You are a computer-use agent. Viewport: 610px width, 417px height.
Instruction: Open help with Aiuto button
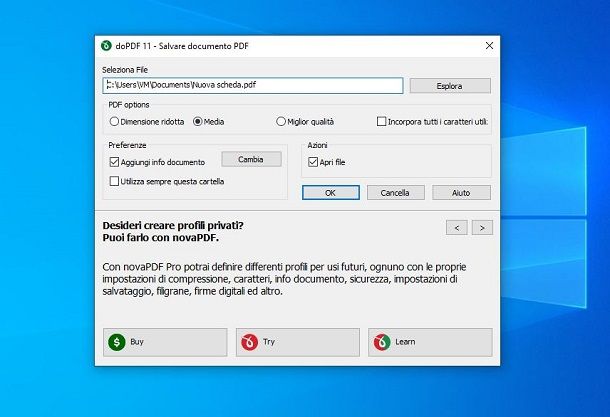click(461, 193)
